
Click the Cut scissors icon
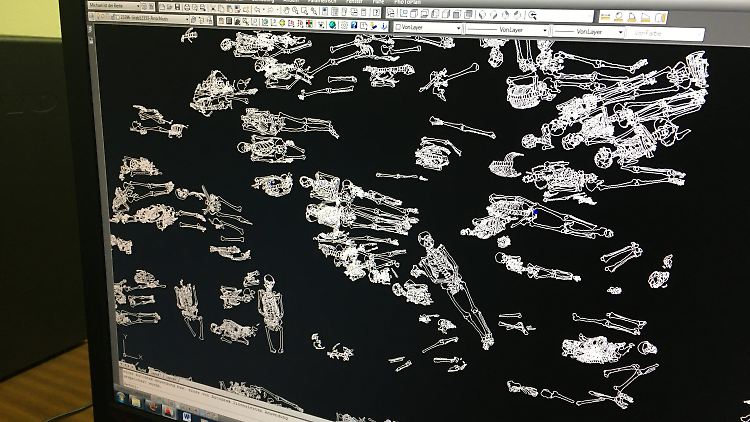pyautogui.click(x=213, y=9)
